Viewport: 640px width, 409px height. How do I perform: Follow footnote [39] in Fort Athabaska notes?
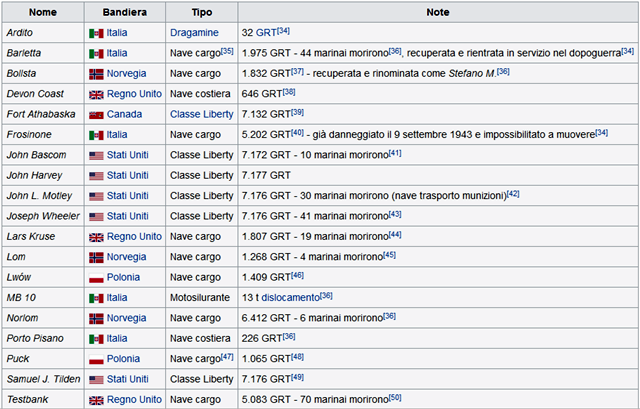coord(297,112)
